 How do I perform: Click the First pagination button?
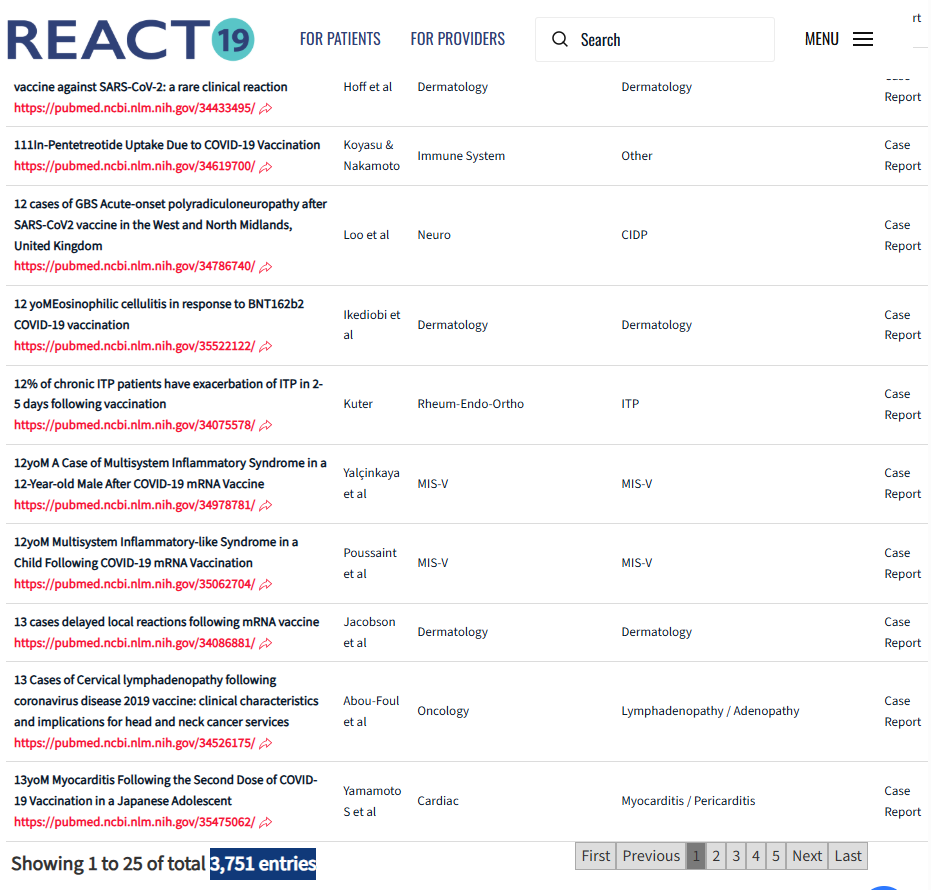(x=596, y=856)
